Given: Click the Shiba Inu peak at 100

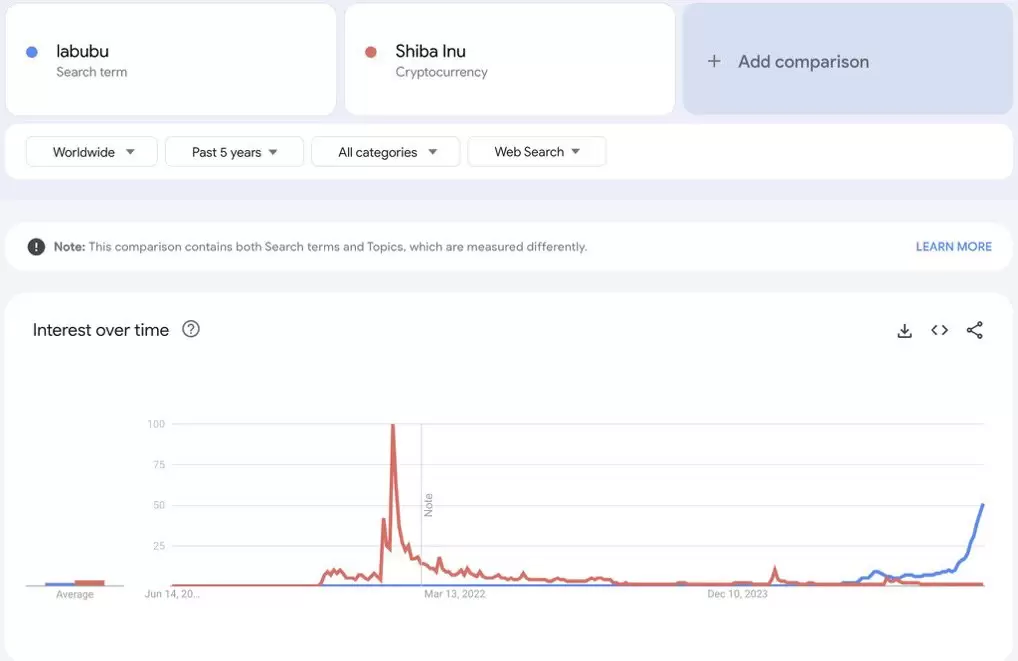Looking at the screenshot, I should pos(393,425).
